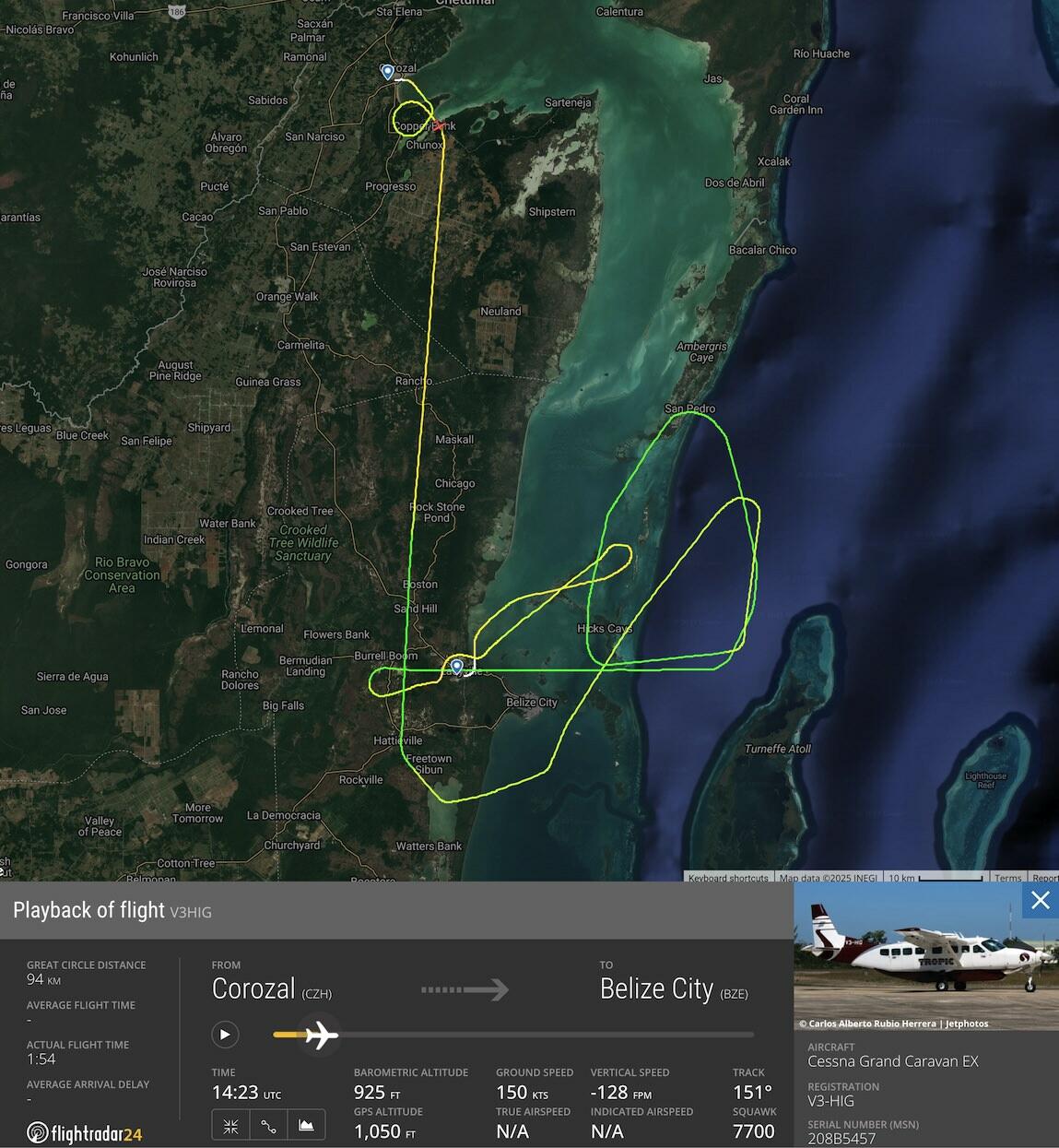The height and width of the screenshot is (1148, 1059).
Task: Click the center-on-aircraft icon
Action: 230,1126
